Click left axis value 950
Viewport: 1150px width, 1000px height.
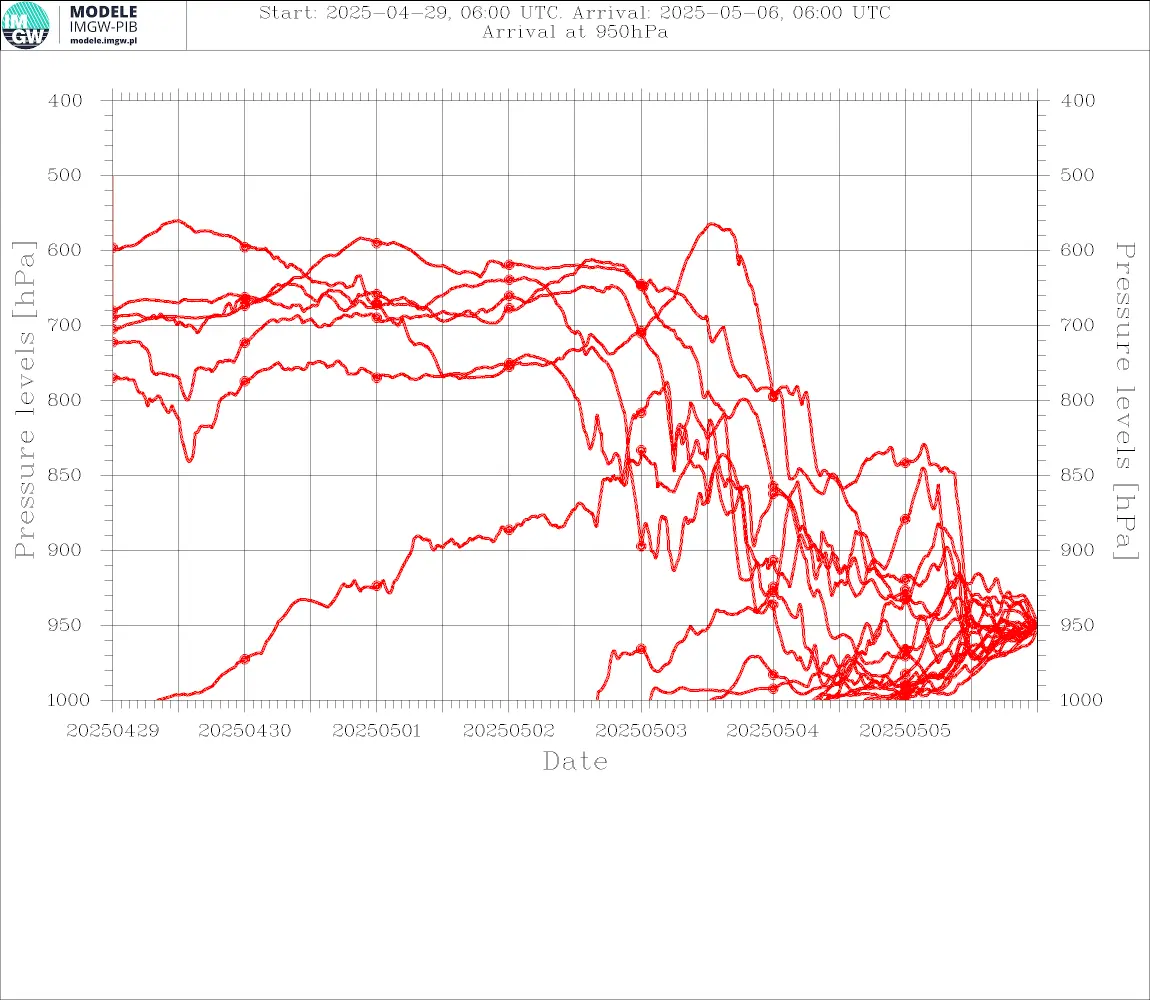point(65,625)
